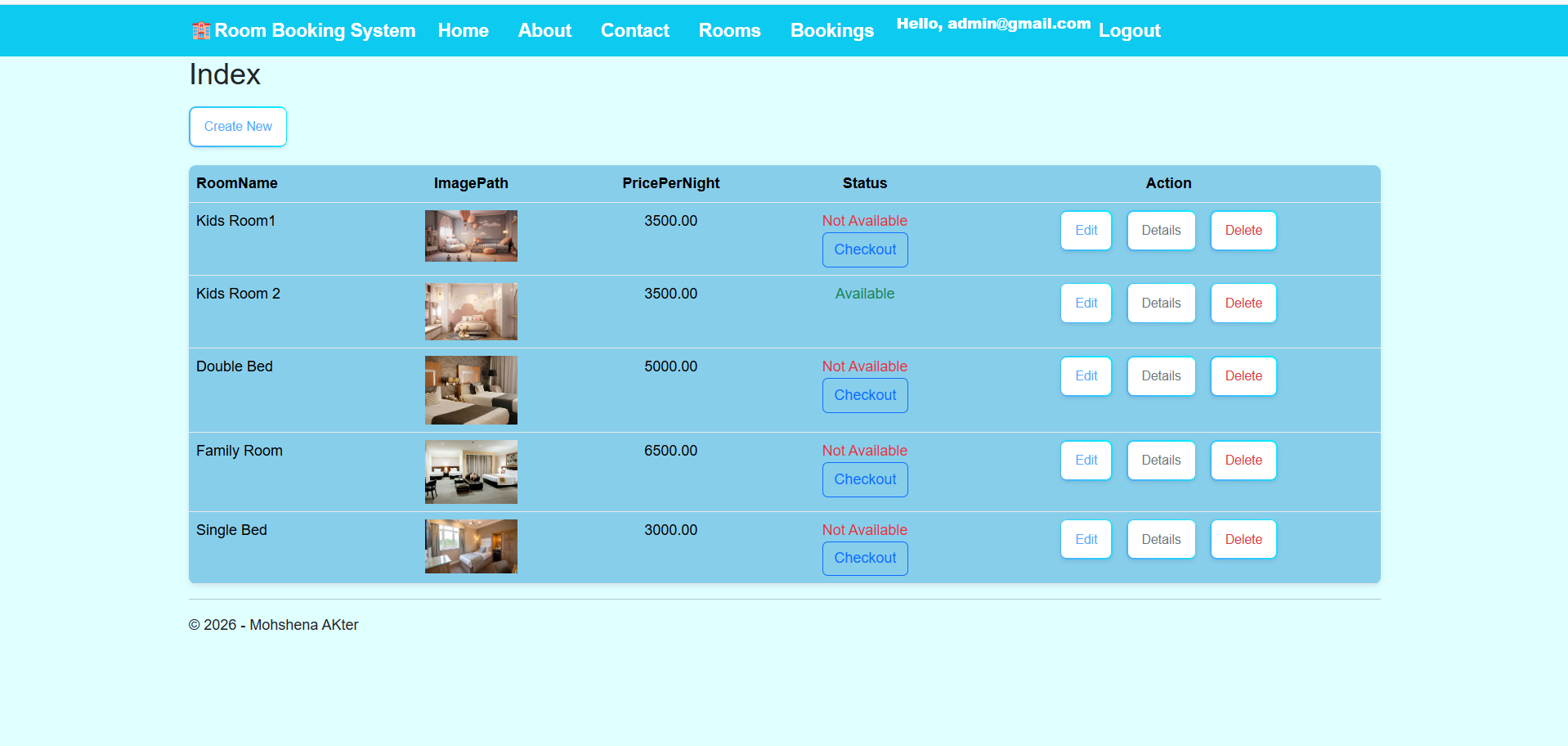
Task: Click the Room Booking System building logo icon
Action: pos(199,30)
